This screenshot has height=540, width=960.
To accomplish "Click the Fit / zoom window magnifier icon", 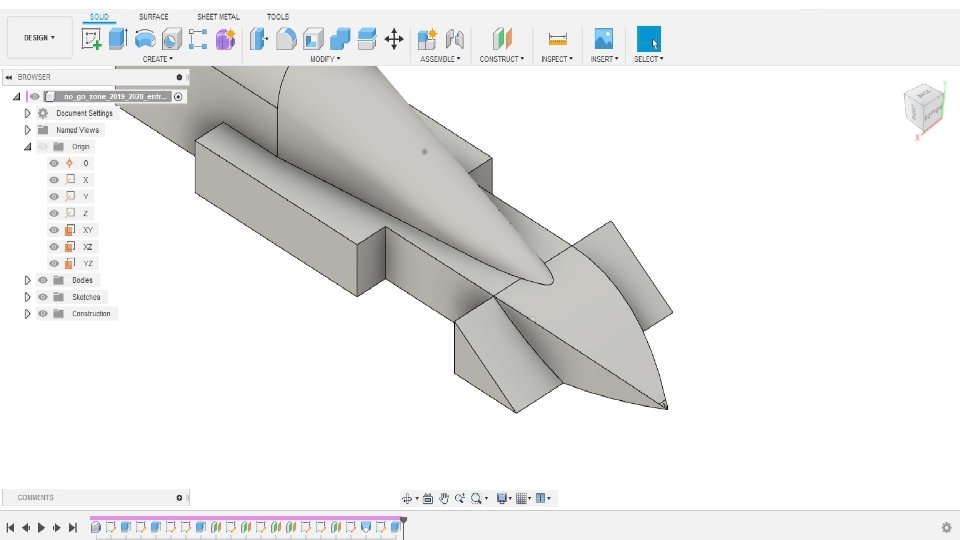I will coord(476,498).
